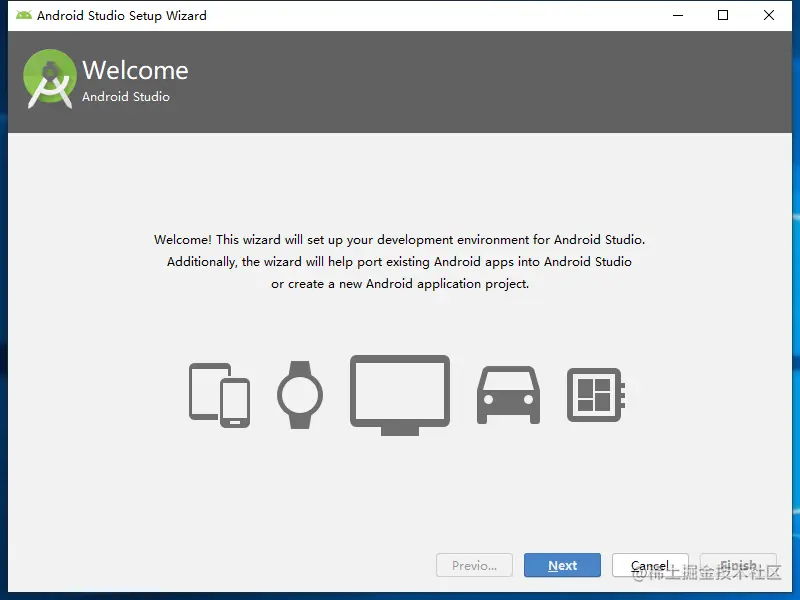Click the disabled Previous button
Screen dimensions: 800x600
[474, 565]
